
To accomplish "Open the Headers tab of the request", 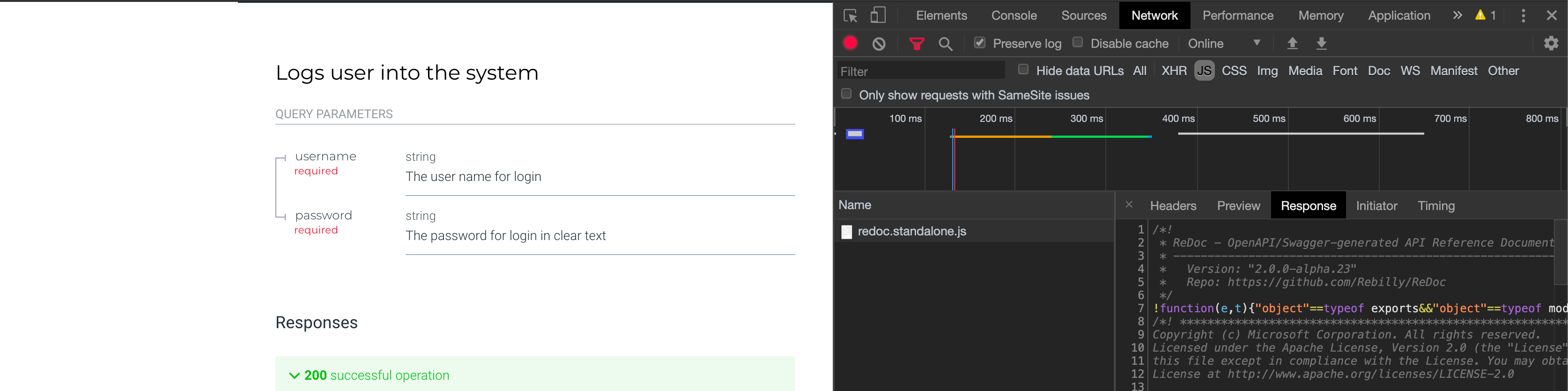I will (x=1173, y=206).
